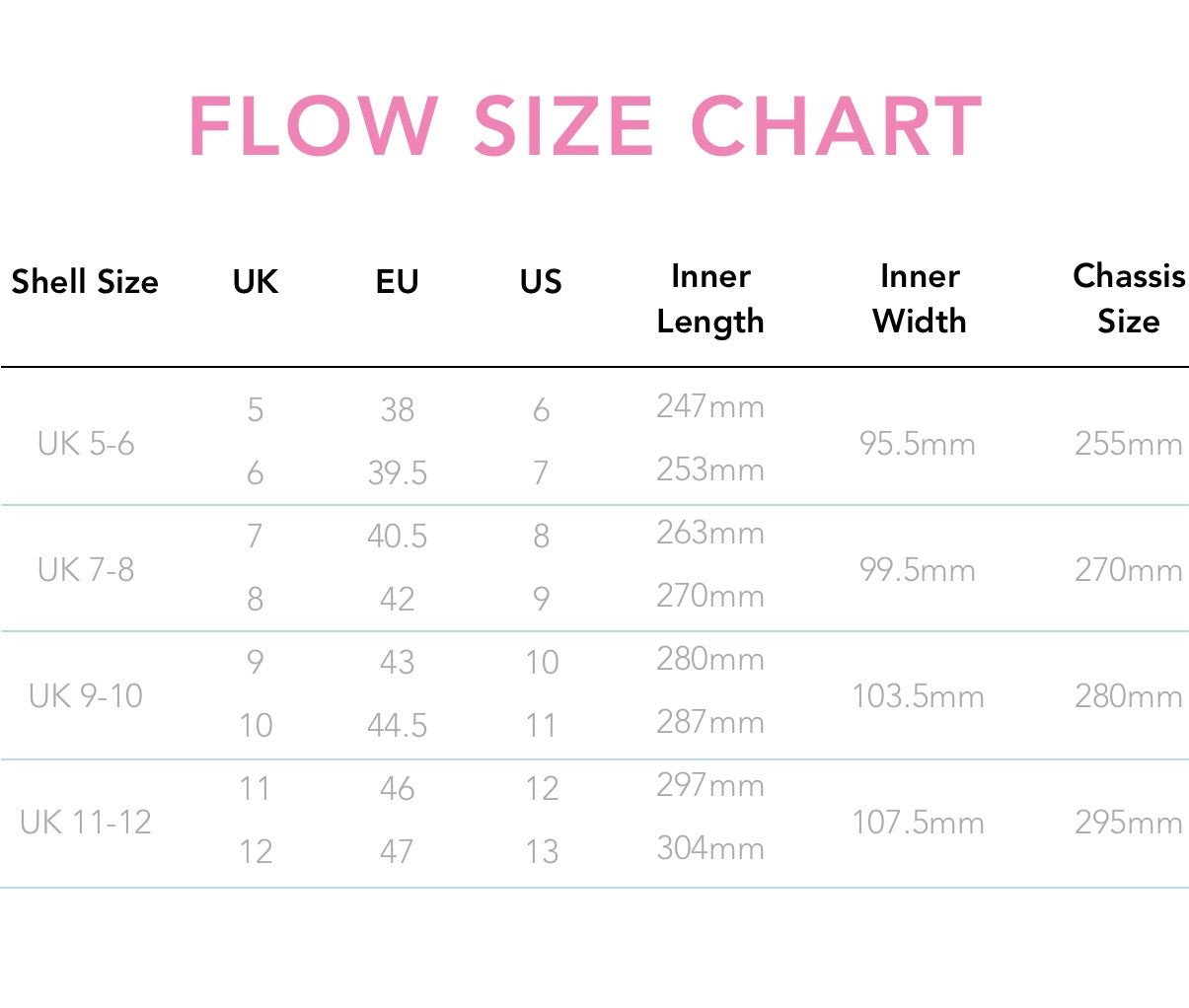Select the Shell Size column header
1189x1008 pixels.
coord(85,282)
